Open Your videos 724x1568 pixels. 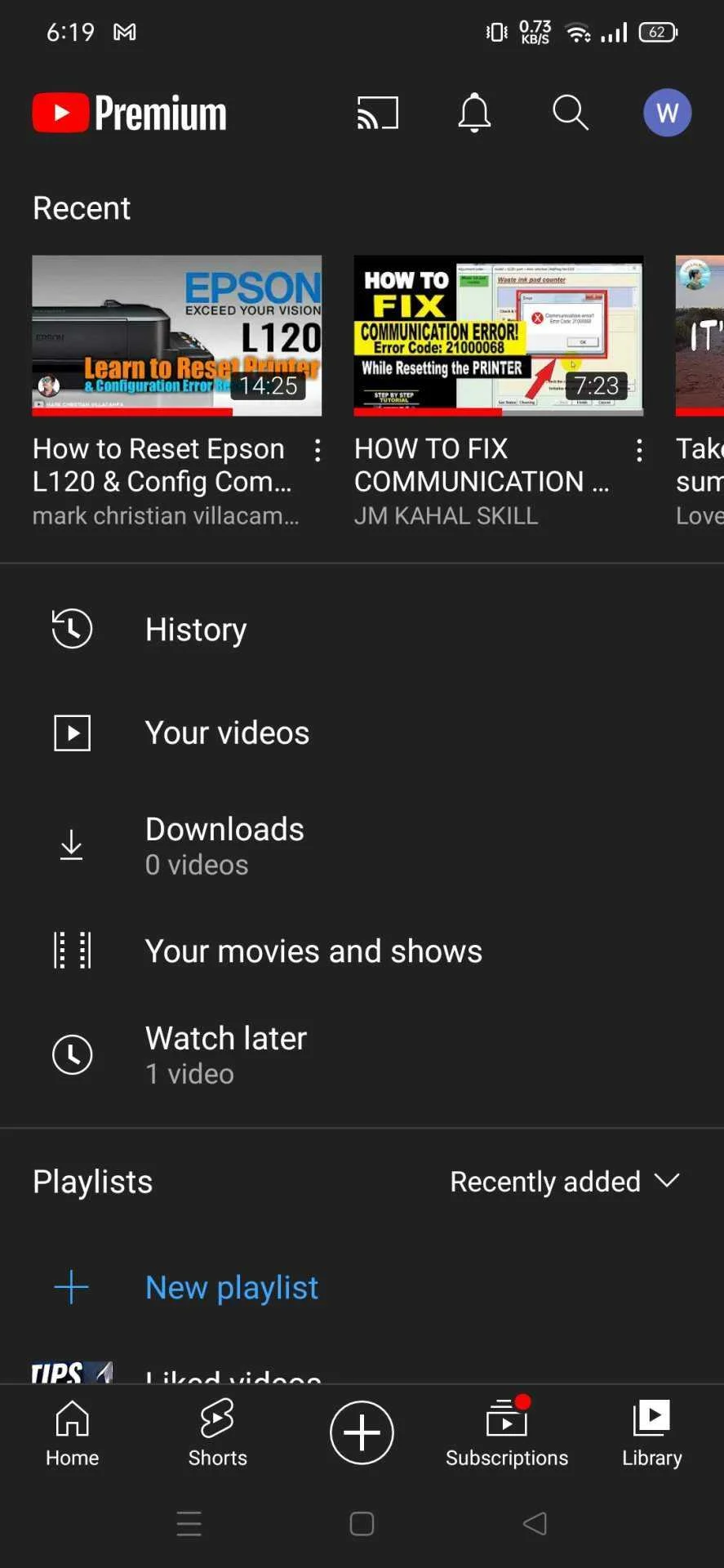362,733
